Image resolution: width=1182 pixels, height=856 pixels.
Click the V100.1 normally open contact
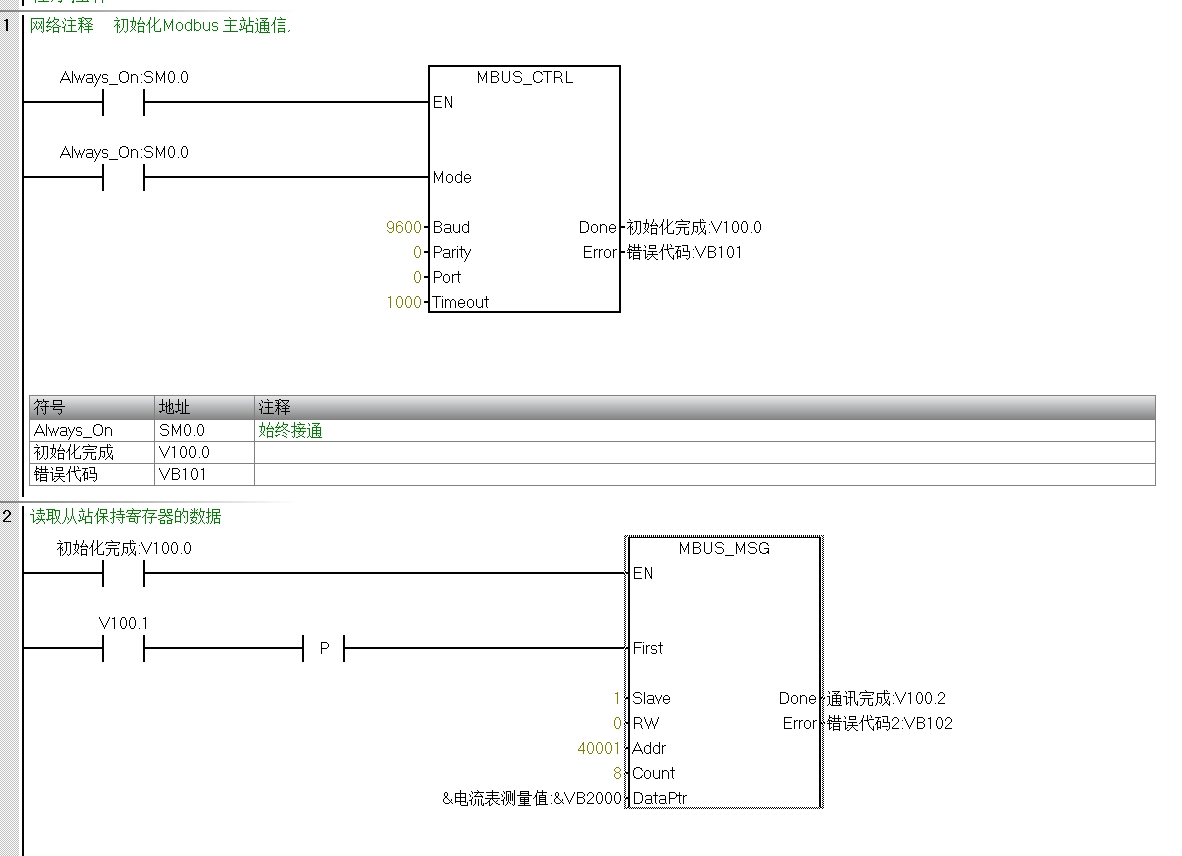point(124,649)
